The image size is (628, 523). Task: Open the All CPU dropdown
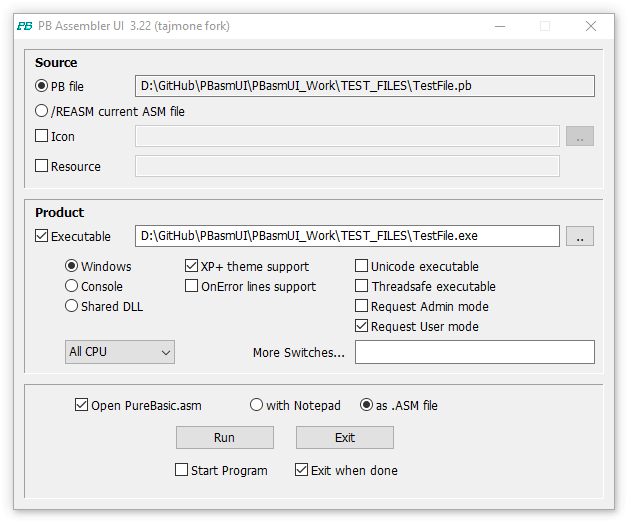tap(120, 352)
